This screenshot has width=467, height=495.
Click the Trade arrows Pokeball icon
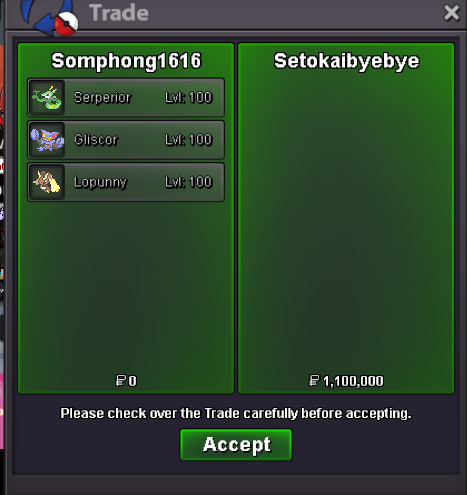tap(49, 17)
